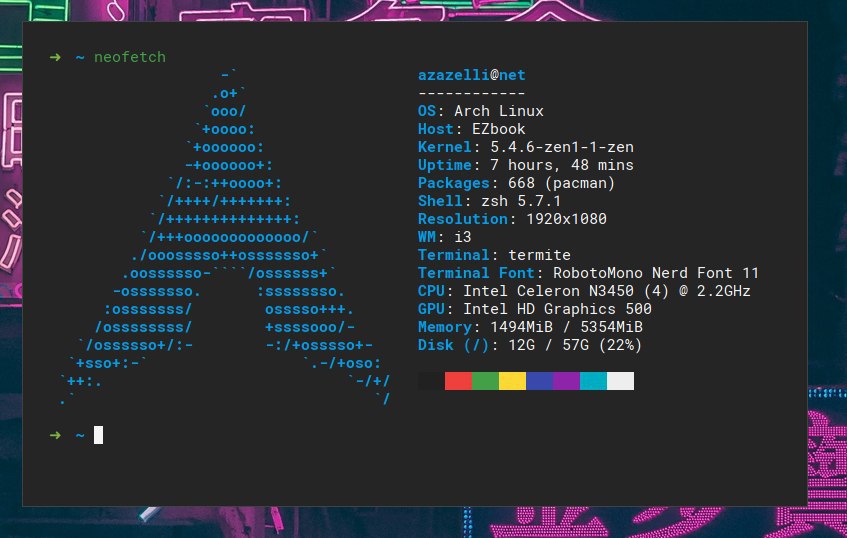Click the green color block
The height and width of the screenshot is (538, 847).
pos(485,381)
